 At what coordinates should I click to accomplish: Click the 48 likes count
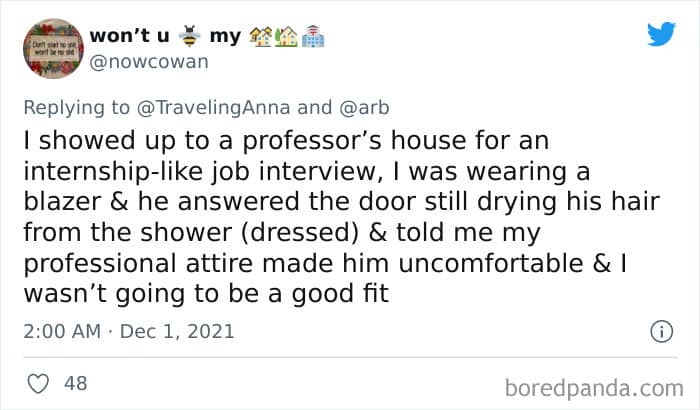click(75, 383)
